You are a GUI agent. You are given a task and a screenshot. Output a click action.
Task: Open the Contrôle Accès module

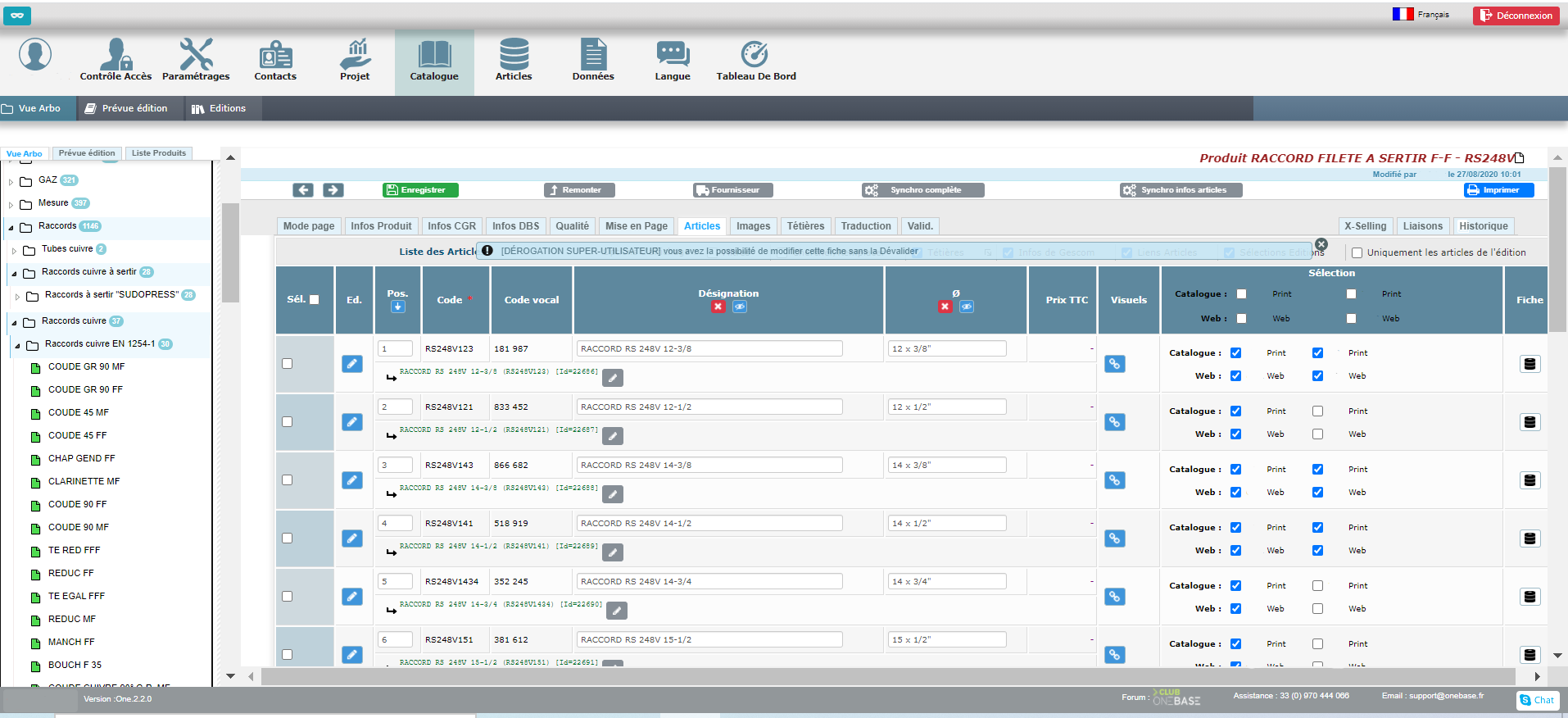[x=116, y=60]
